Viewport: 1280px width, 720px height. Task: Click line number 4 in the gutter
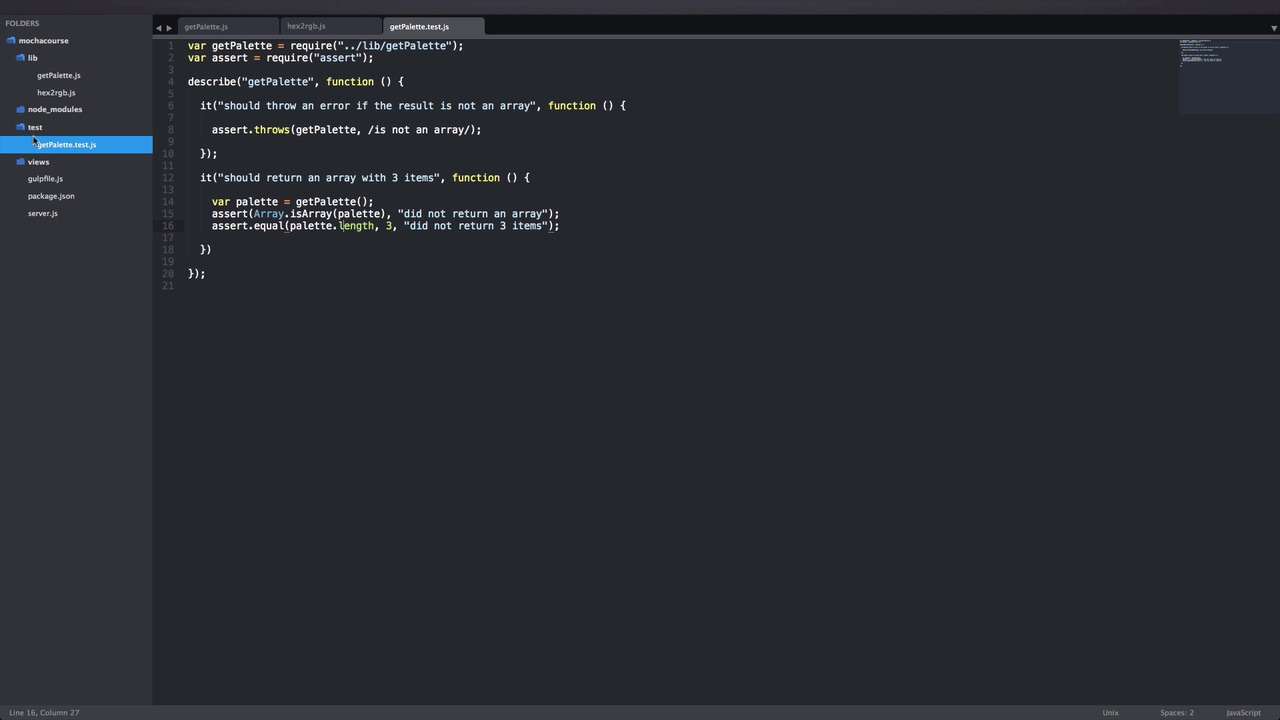(x=171, y=82)
